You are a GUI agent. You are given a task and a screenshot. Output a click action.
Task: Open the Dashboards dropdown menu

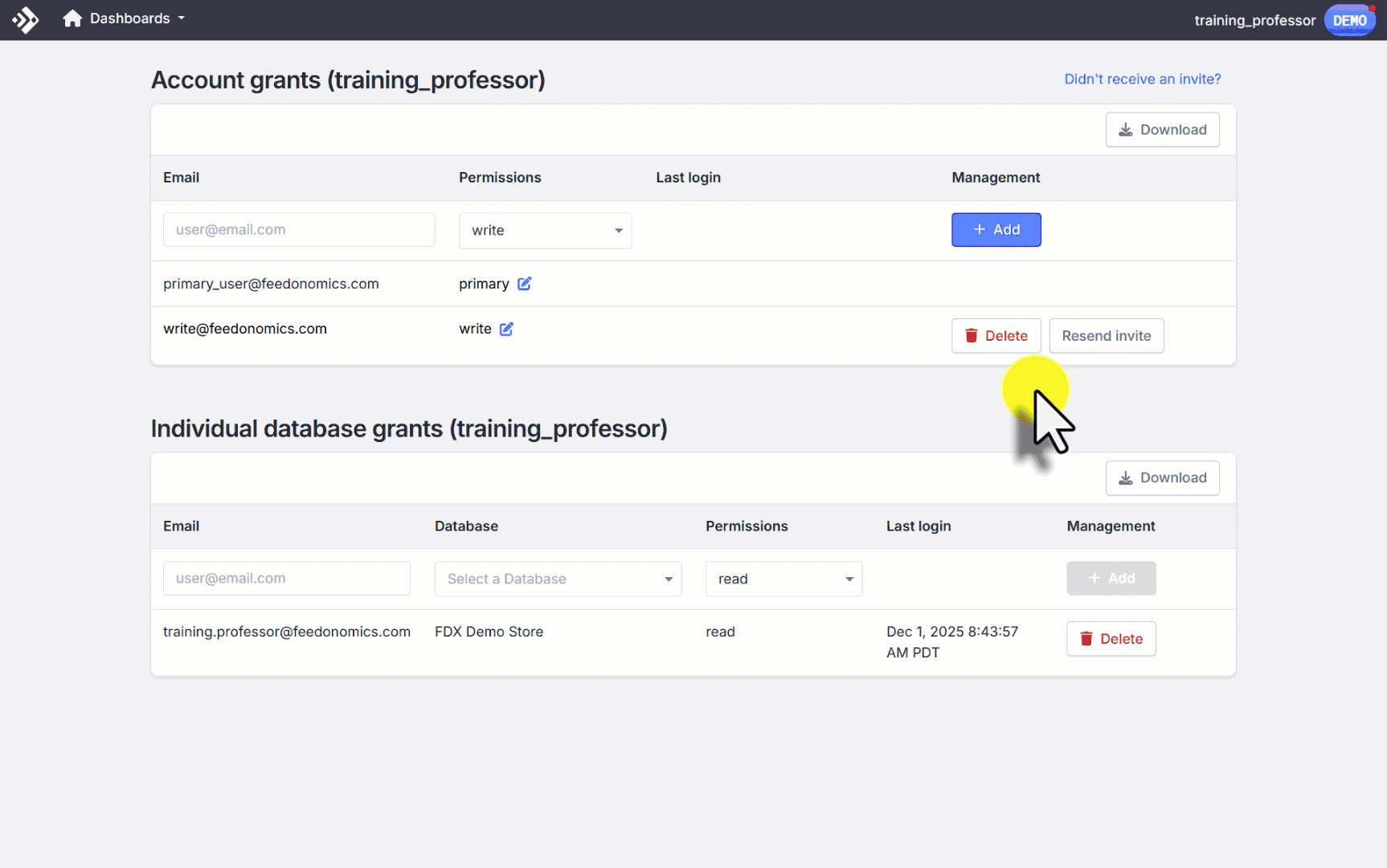coord(137,18)
